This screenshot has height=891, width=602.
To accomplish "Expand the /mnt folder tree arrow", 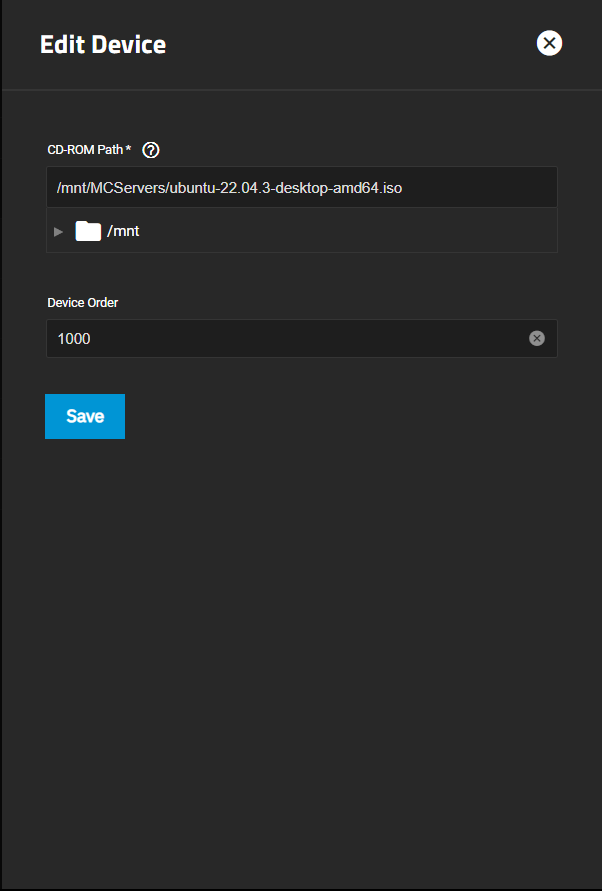I will click(x=59, y=231).
